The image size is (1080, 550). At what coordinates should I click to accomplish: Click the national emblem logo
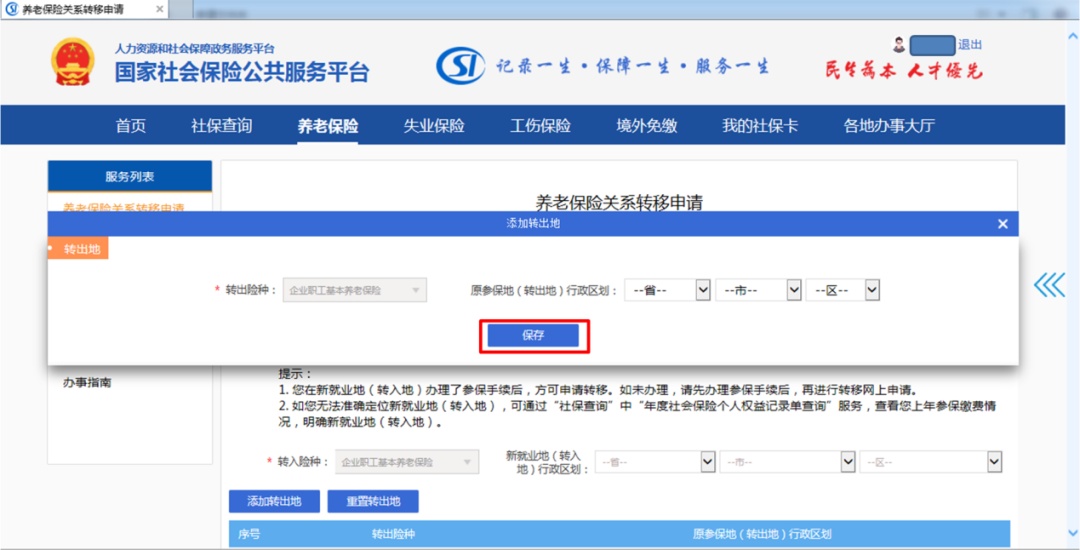pos(73,62)
